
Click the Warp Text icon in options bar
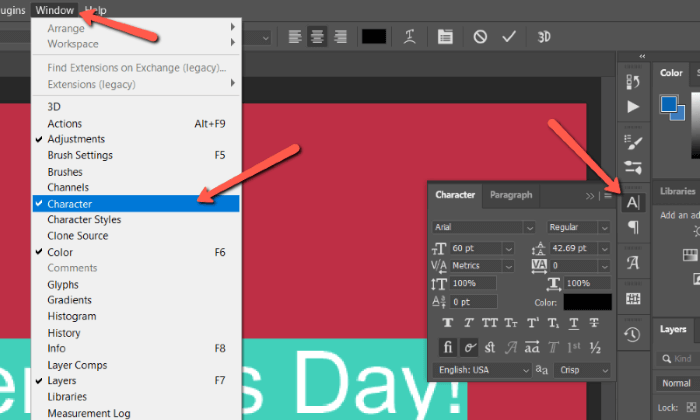pyautogui.click(x=409, y=37)
